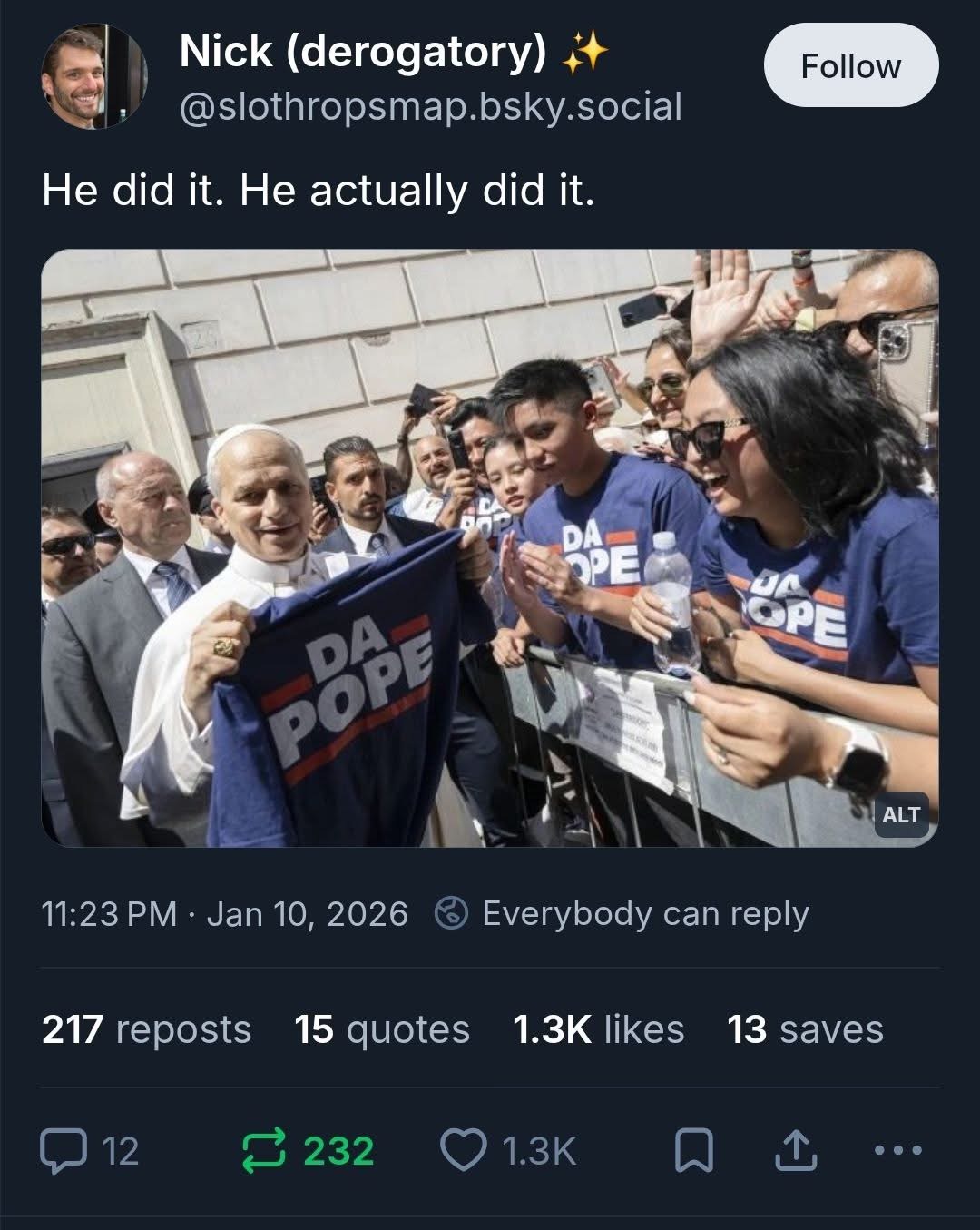View the 217 reposts list
980x1230 pixels.
coord(146,1029)
